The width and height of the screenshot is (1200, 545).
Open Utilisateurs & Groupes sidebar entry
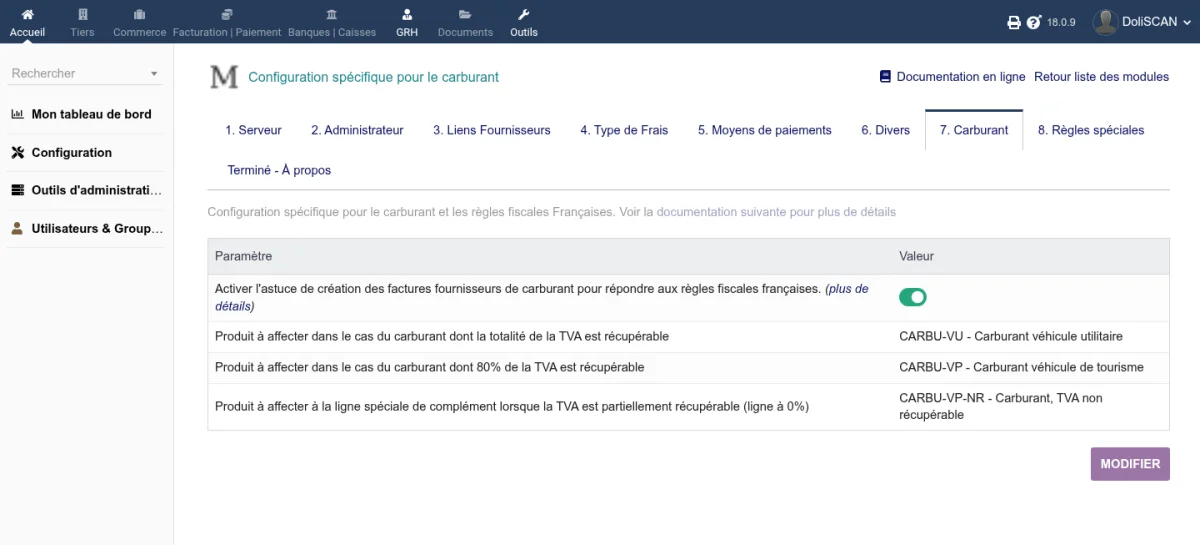coord(97,228)
